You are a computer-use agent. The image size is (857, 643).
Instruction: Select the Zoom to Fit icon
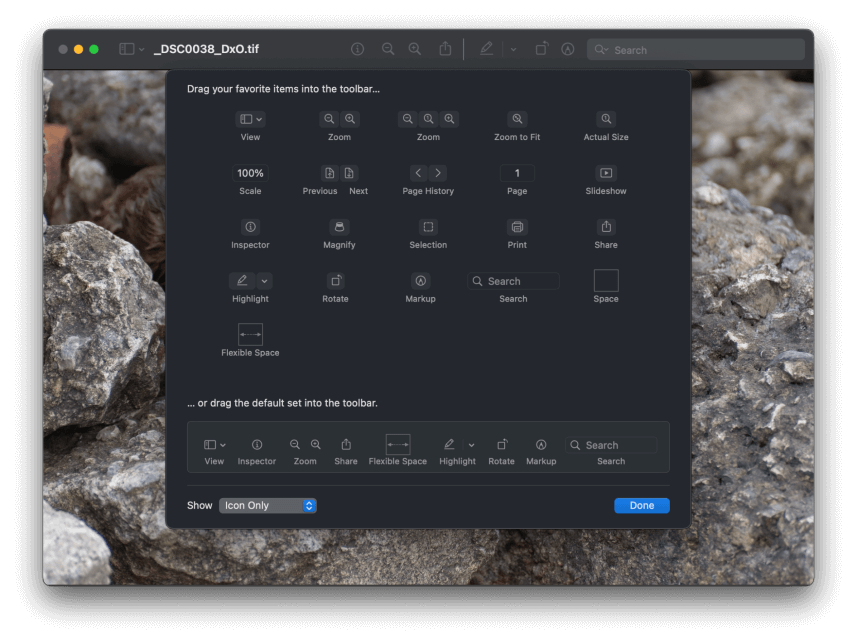coord(517,118)
